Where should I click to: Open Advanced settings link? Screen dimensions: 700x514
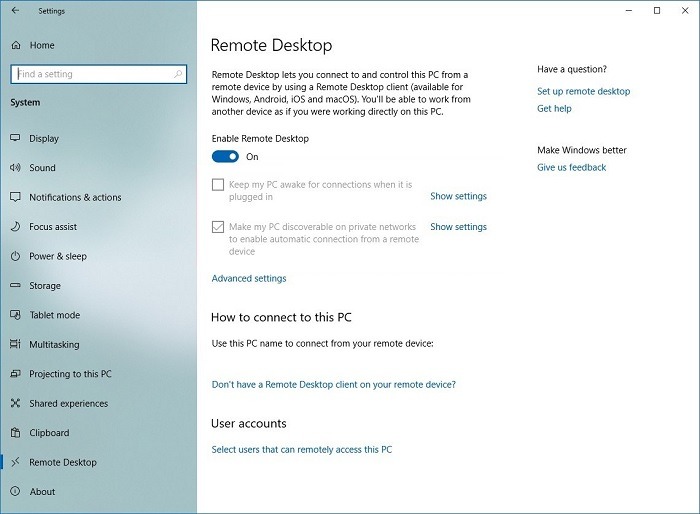pyautogui.click(x=249, y=278)
